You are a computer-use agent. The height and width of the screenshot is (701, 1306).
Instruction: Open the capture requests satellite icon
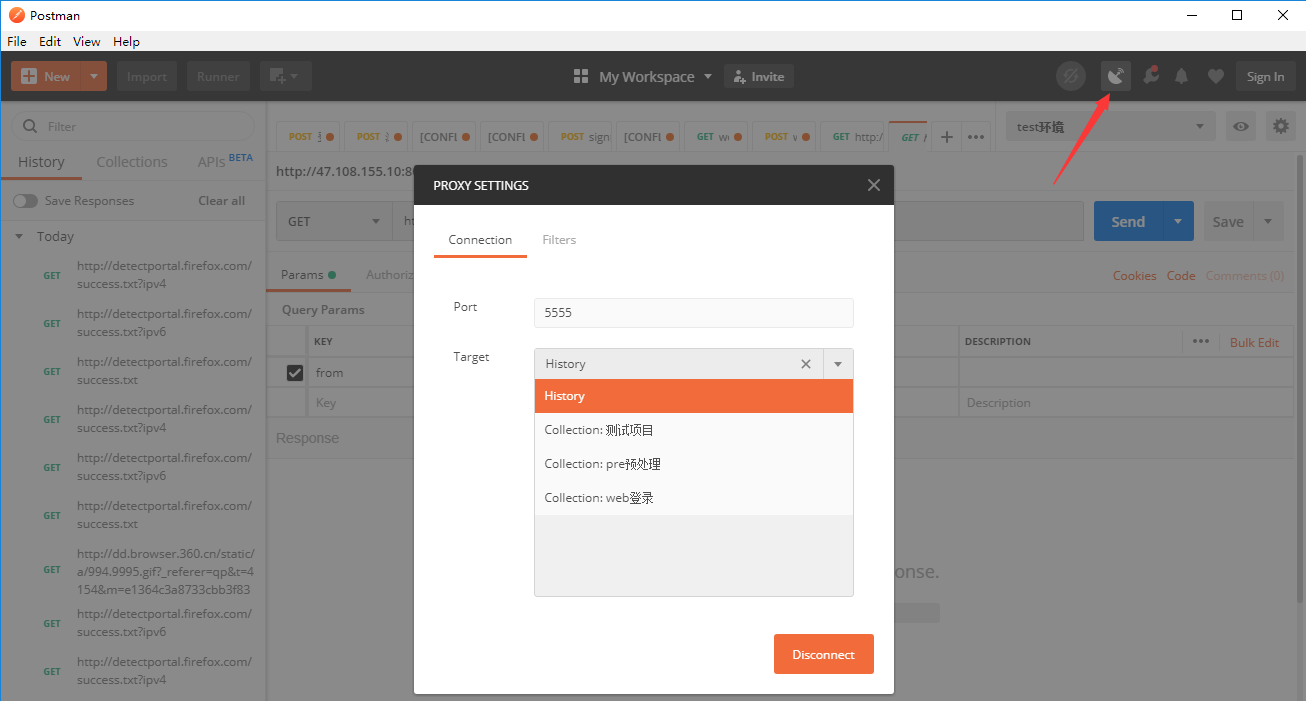coord(1116,76)
